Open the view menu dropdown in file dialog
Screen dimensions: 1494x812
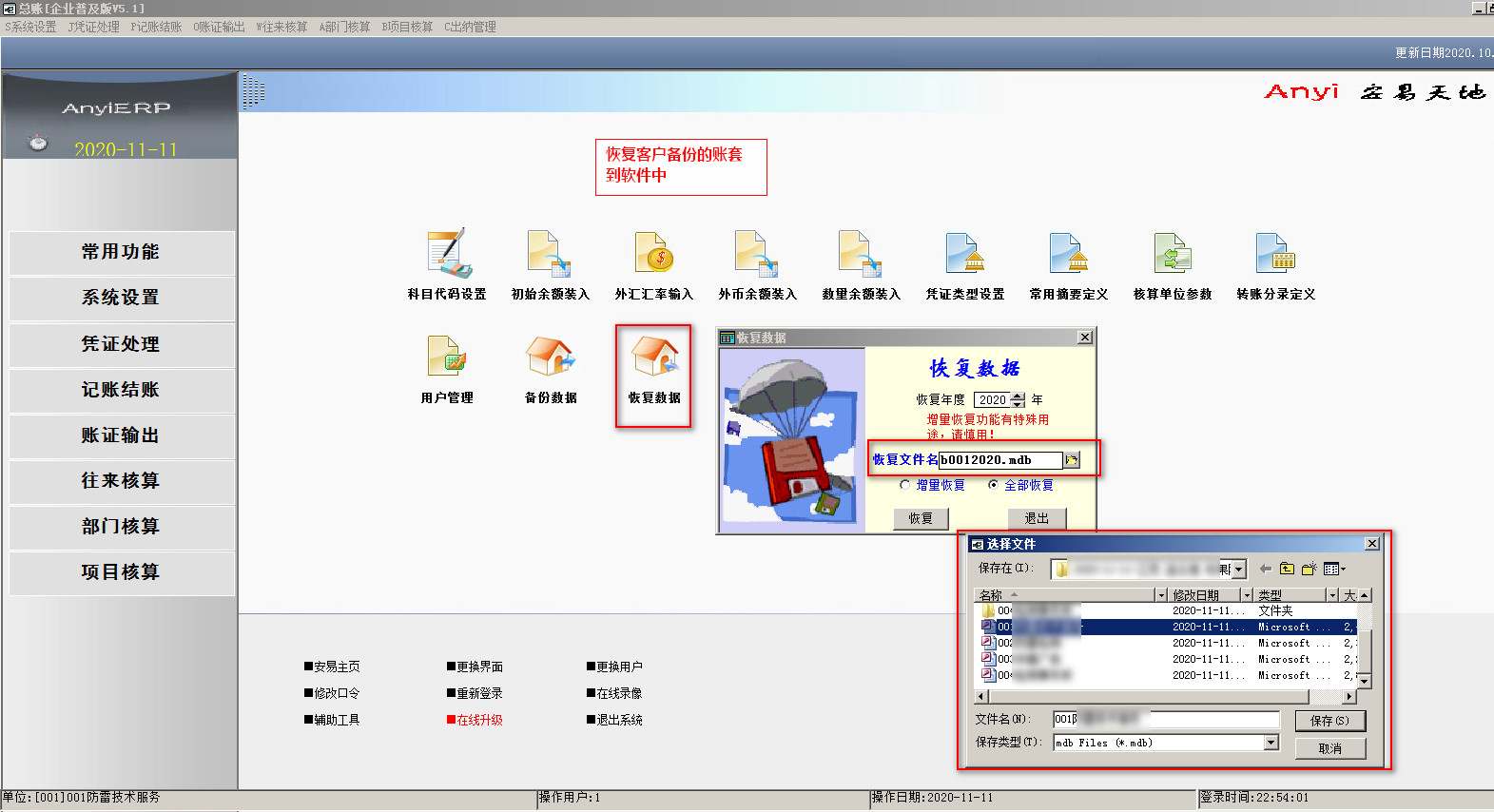[x=1334, y=569]
